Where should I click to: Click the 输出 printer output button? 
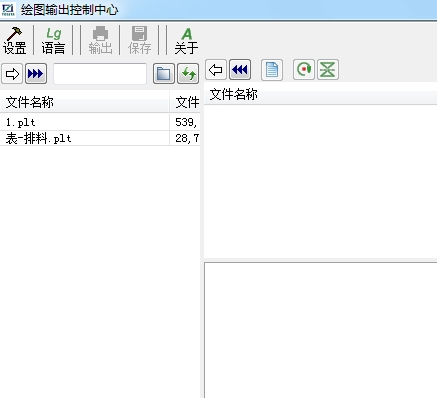tap(100, 41)
